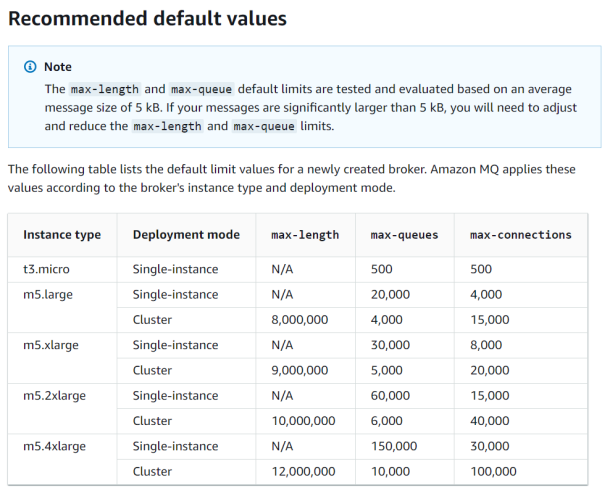Click the 30,000 max-queues value for m5.xlarge
Viewport: 602px width, 491px height.
point(390,345)
